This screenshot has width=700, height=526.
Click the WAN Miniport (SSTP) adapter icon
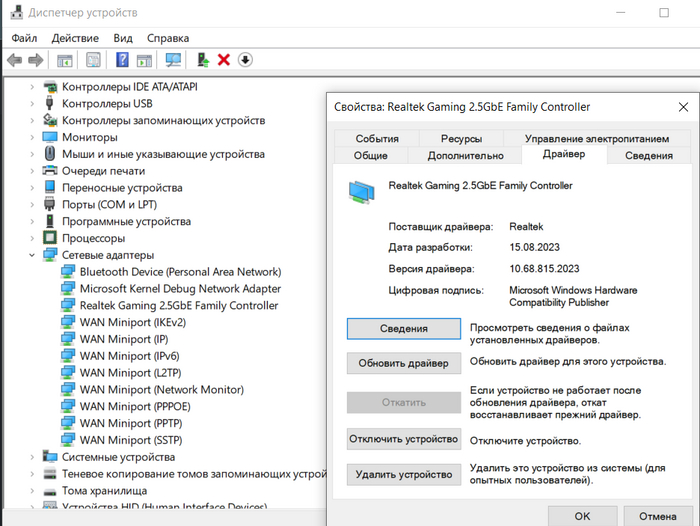point(68,440)
